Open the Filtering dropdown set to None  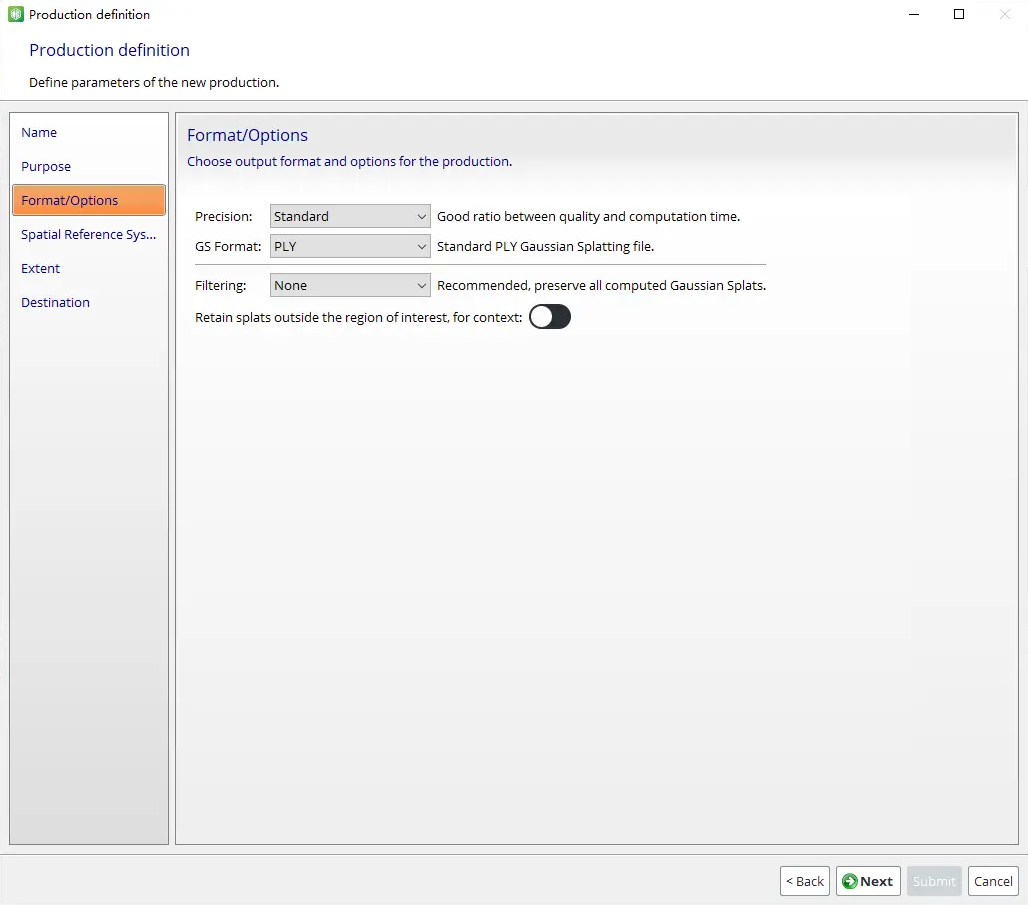click(x=350, y=285)
